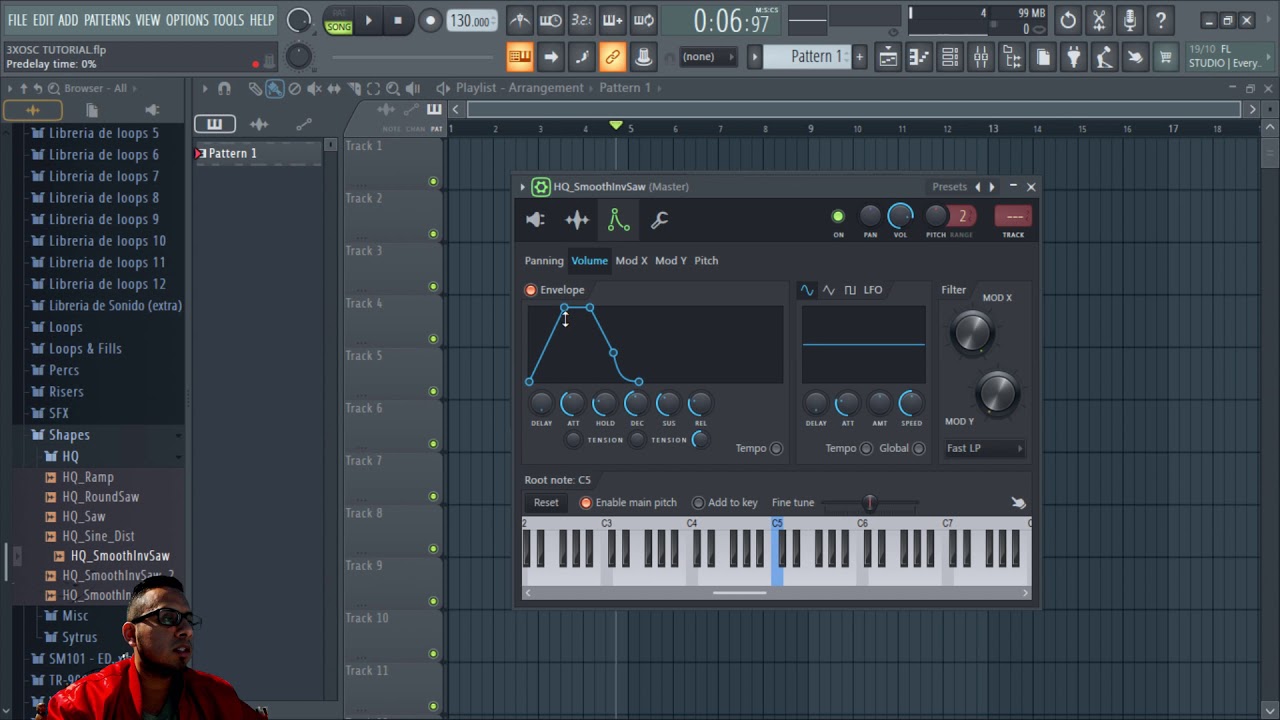Viewport: 1280px width, 720px height.
Task: Click the one-click audio recording microphone icon
Action: pyautogui.click(x=1130, y=20)
